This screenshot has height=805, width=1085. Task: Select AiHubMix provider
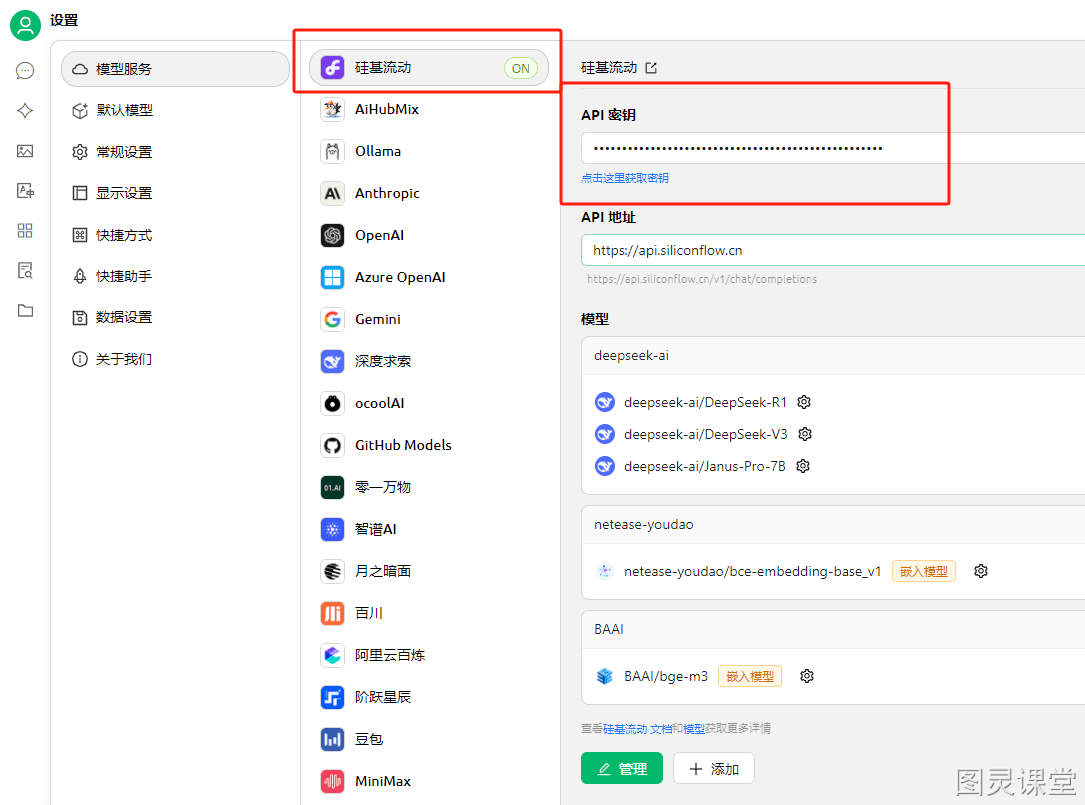(429, 109)
